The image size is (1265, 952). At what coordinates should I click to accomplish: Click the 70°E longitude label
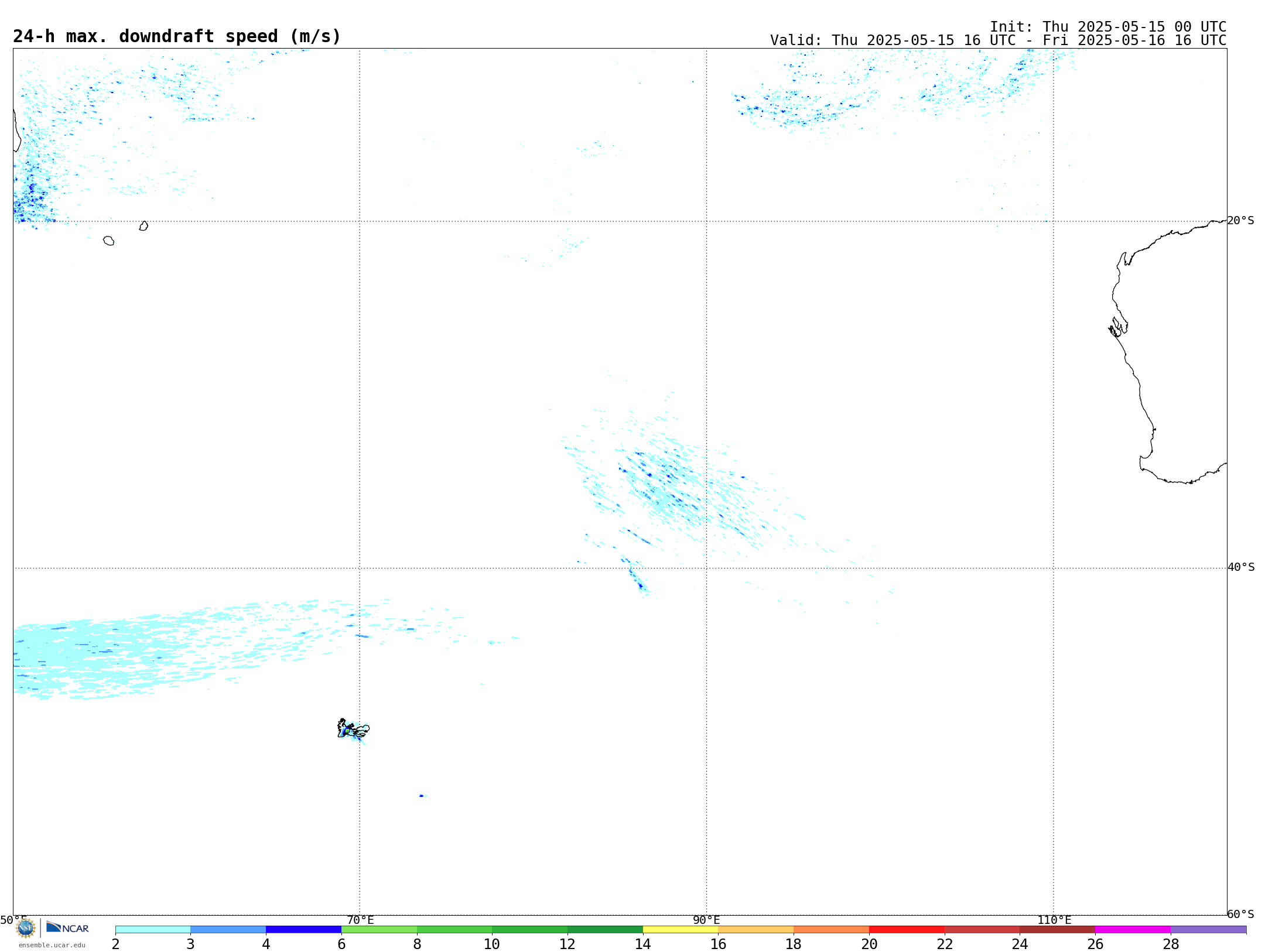pyautogui.click(x=360, y=920)
